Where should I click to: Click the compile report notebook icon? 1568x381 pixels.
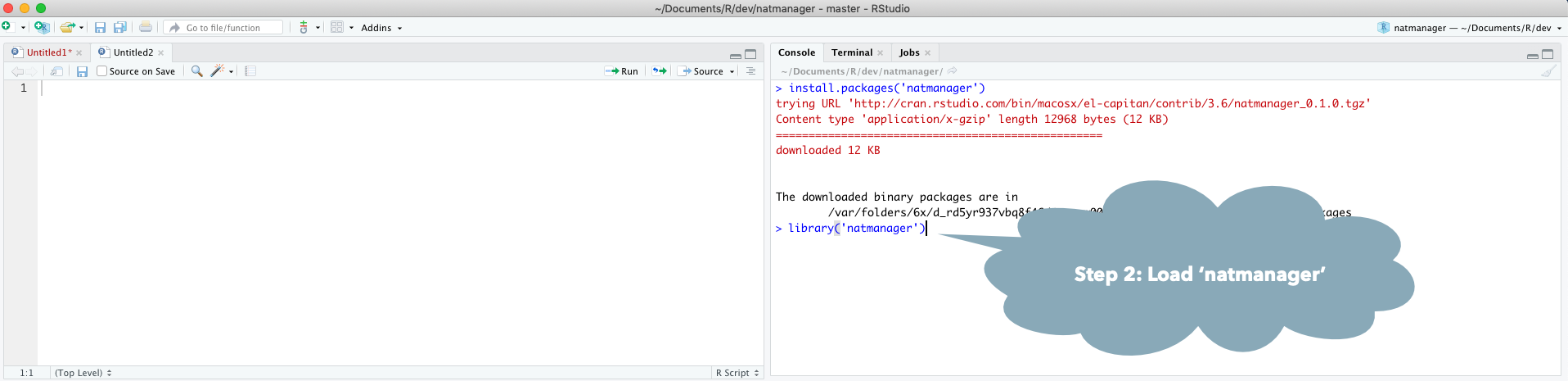click(x=250, y=71)
